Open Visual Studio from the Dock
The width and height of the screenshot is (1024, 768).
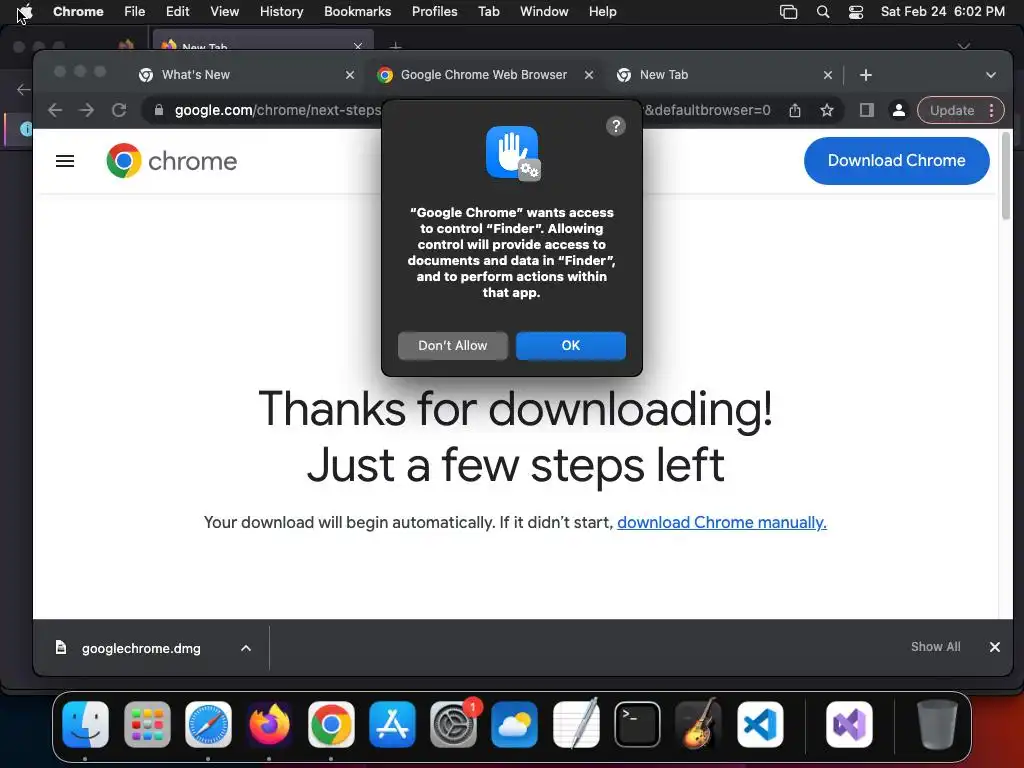coord(849,724)
